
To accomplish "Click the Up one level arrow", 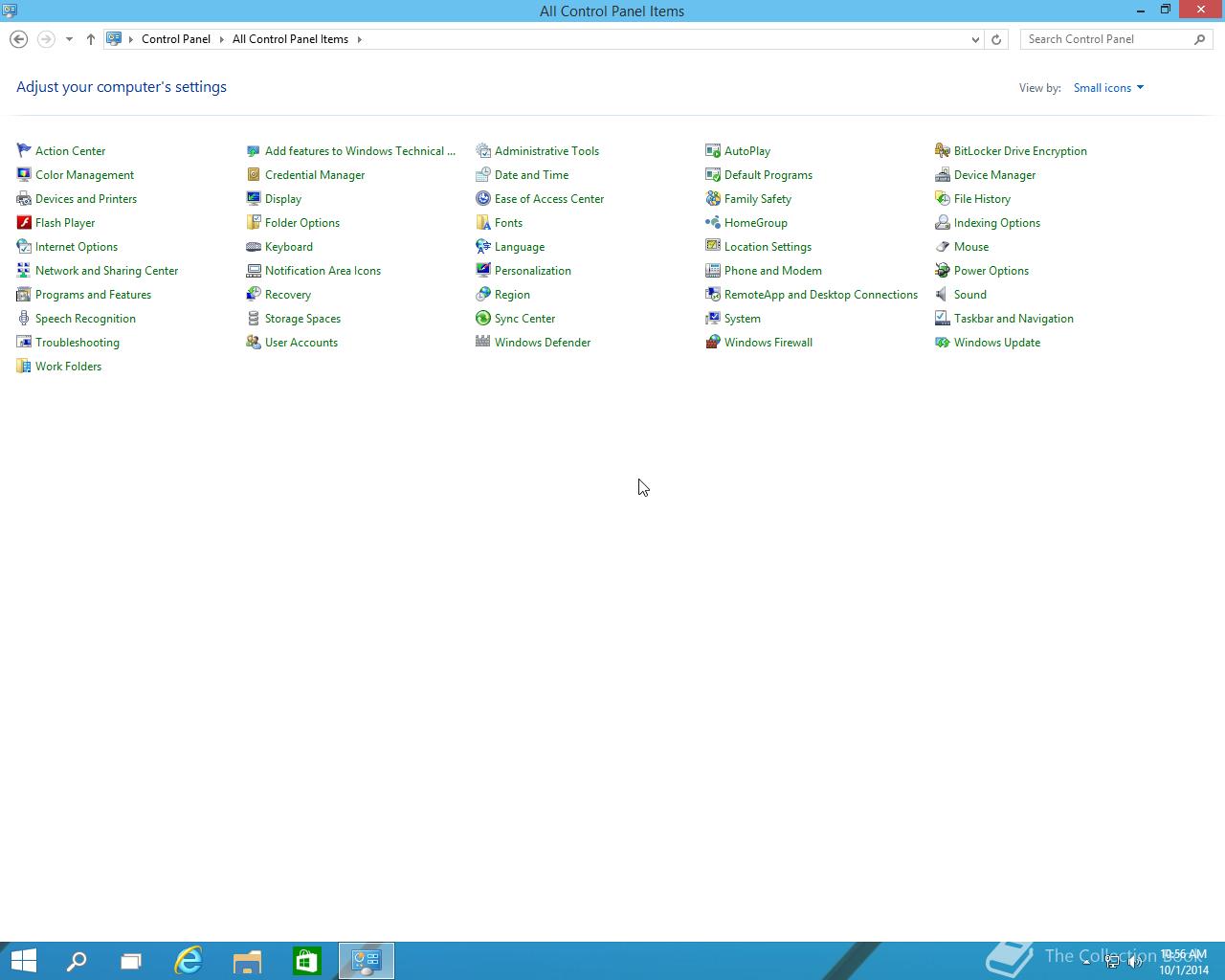I will (91, 39).
